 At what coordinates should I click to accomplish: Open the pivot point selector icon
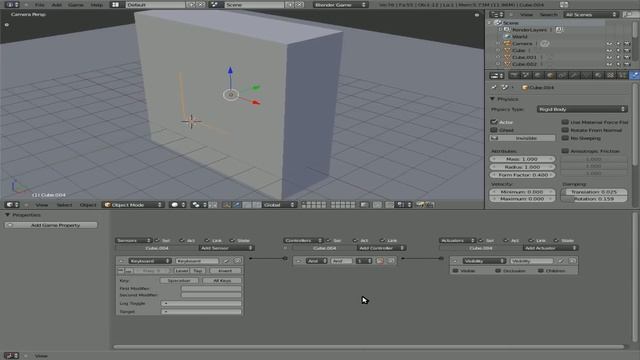(x=199, y=204)
